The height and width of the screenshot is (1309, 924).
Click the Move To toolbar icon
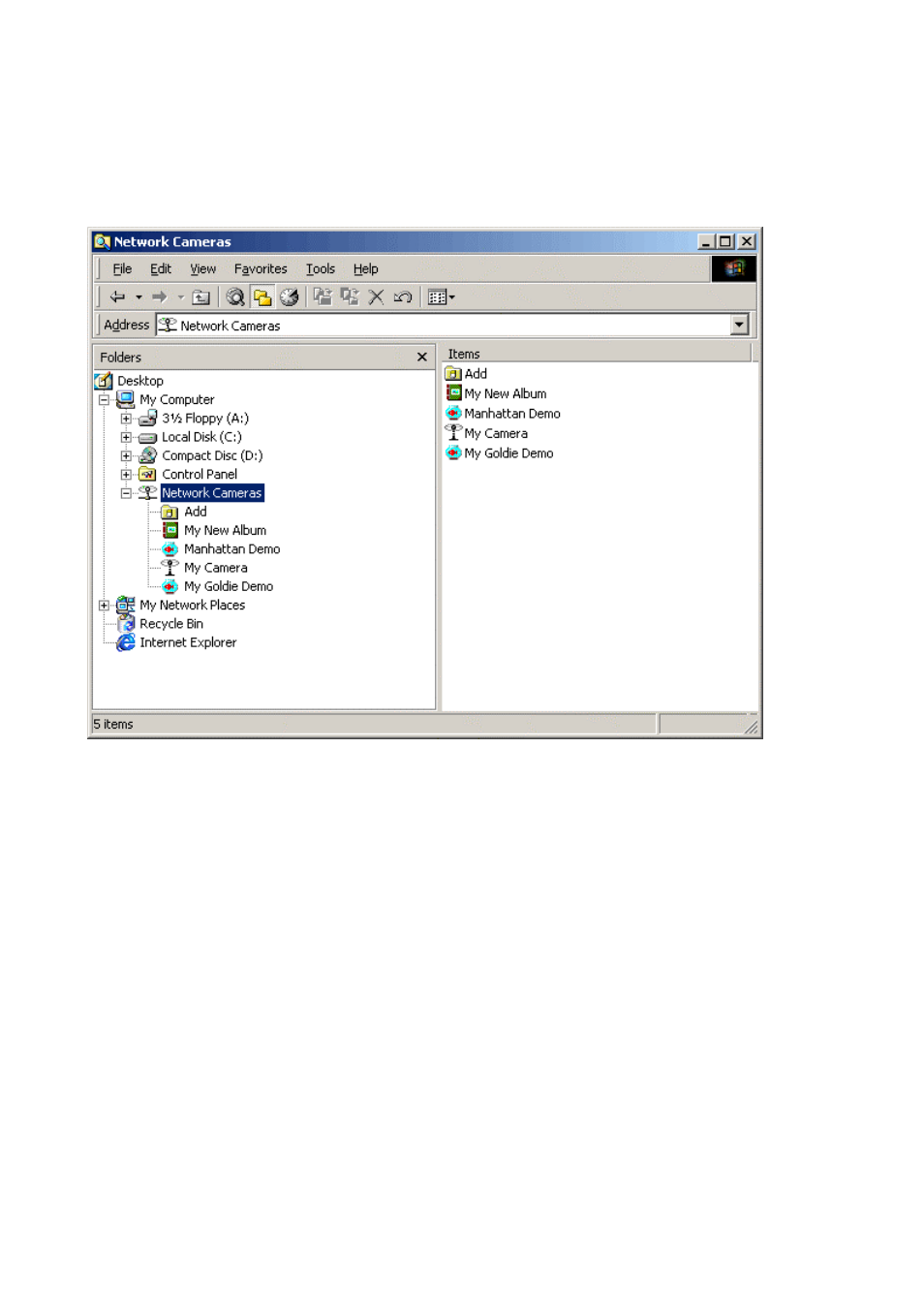[323, 297]
